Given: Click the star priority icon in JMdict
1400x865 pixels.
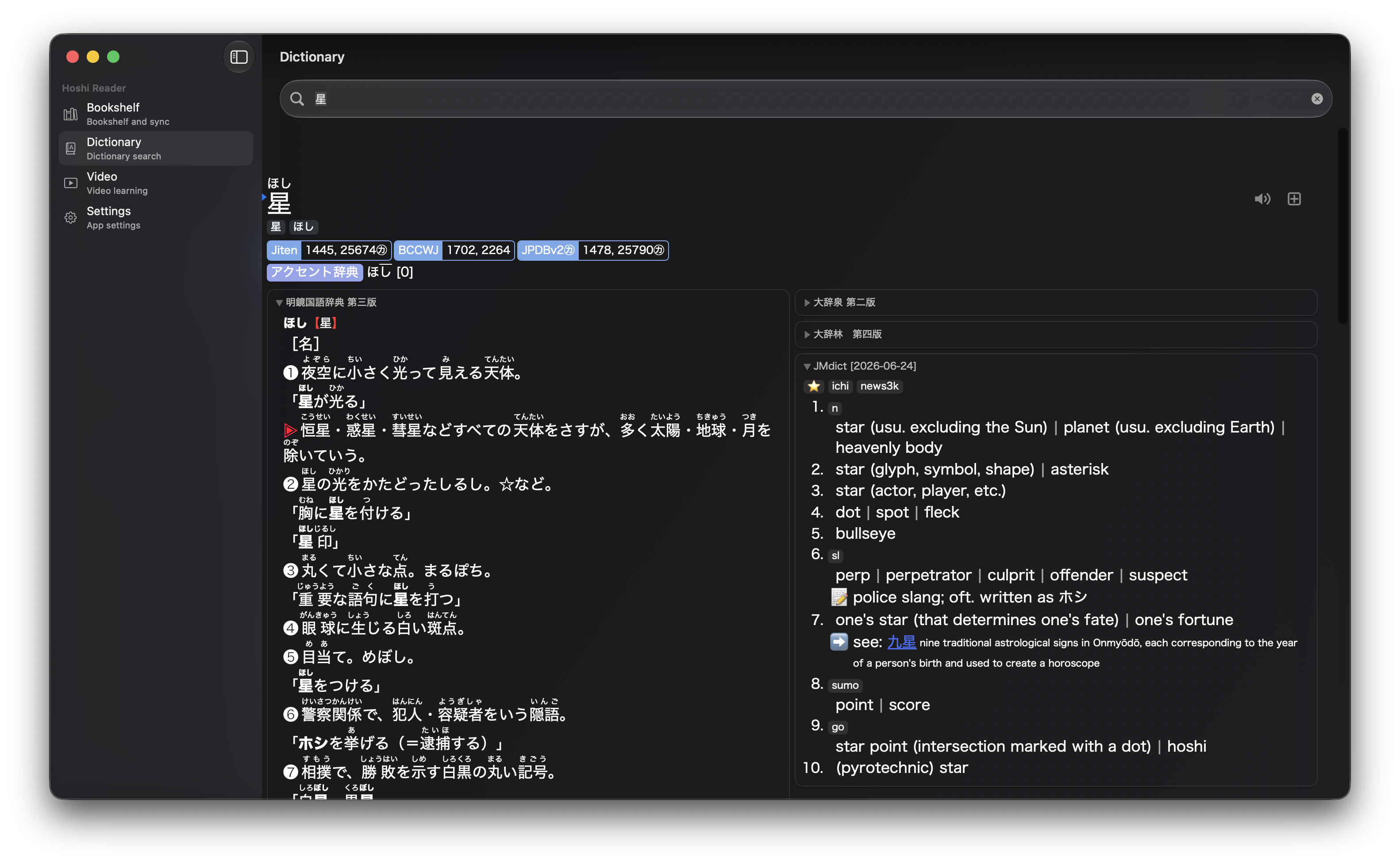Looking at the screenshot, I should (813, 386).
